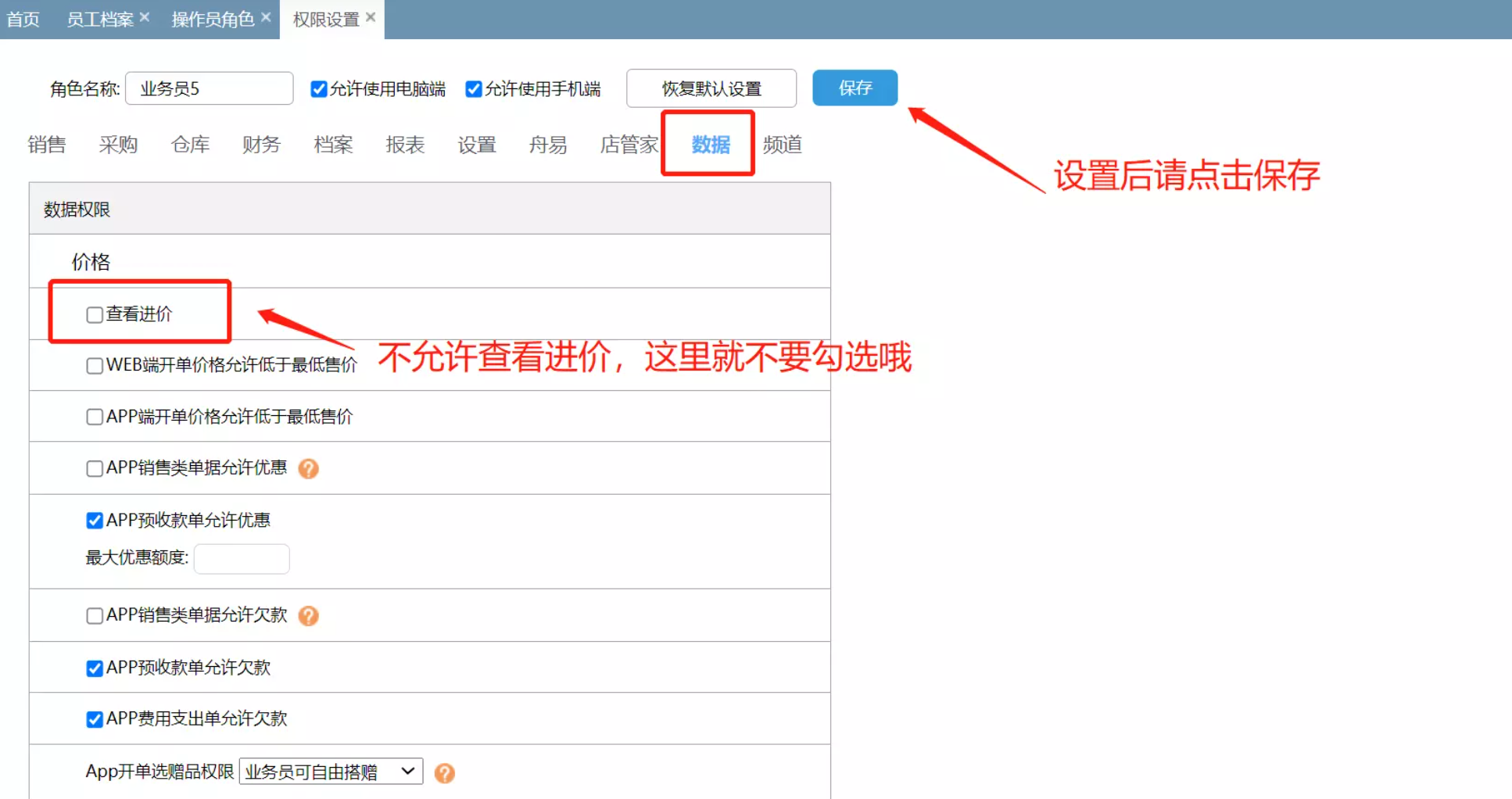Click the 最大优惠额度 input field
This screenshot has width=1512, height=799.
(x=242, y=558)
